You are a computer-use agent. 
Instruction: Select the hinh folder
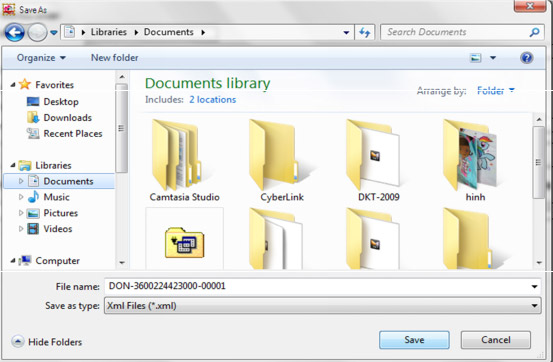(475, 161)
